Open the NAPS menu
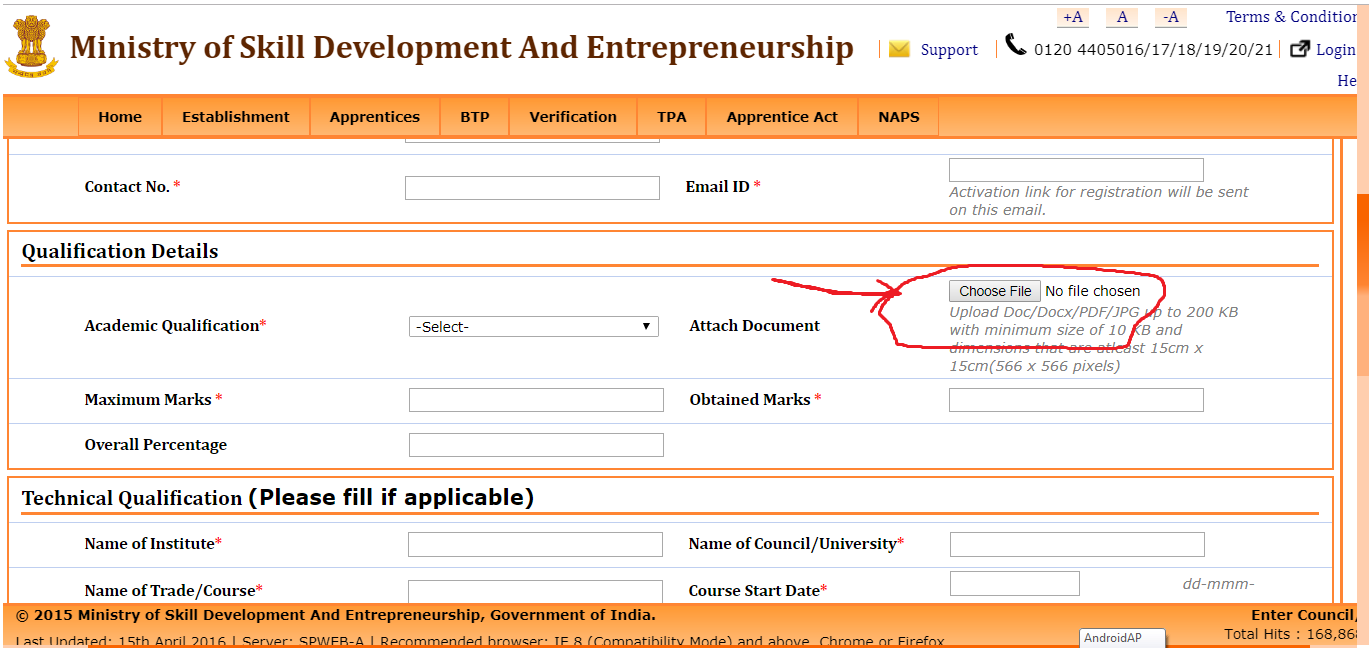 point(899,117)
